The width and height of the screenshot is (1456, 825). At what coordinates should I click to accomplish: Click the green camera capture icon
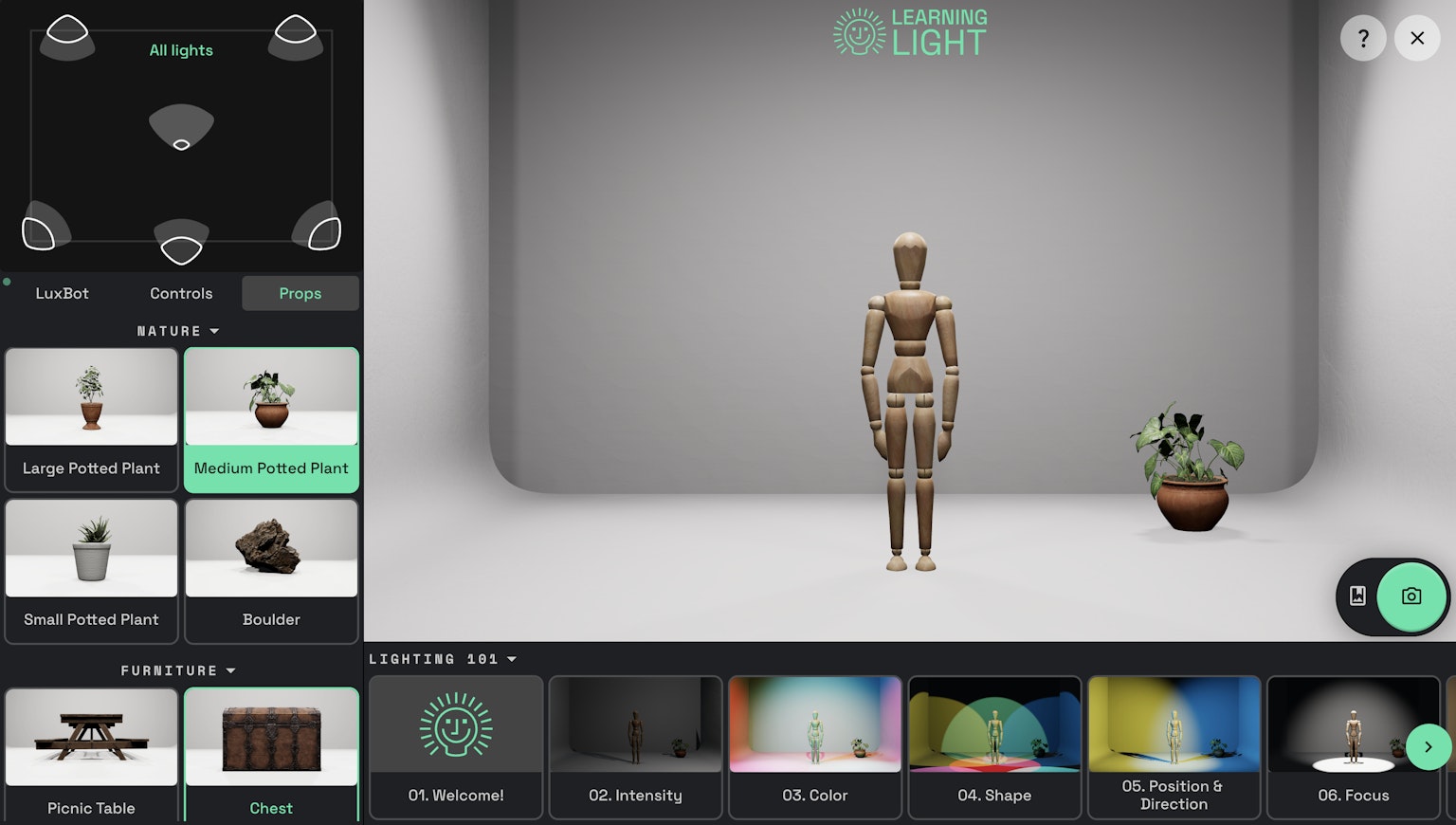click(1411, 596)
